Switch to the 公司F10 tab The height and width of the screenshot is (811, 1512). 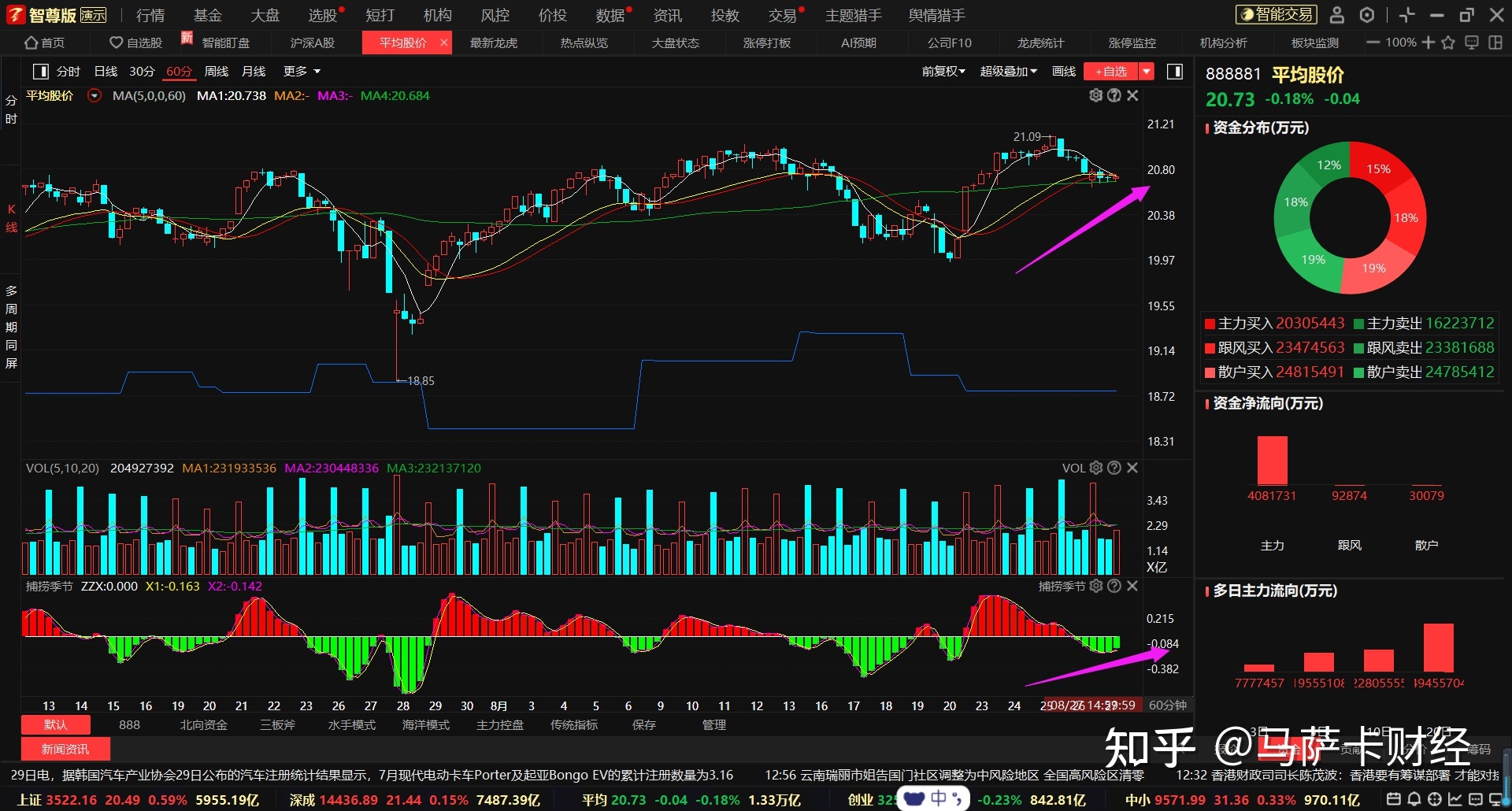coord(949,43)
